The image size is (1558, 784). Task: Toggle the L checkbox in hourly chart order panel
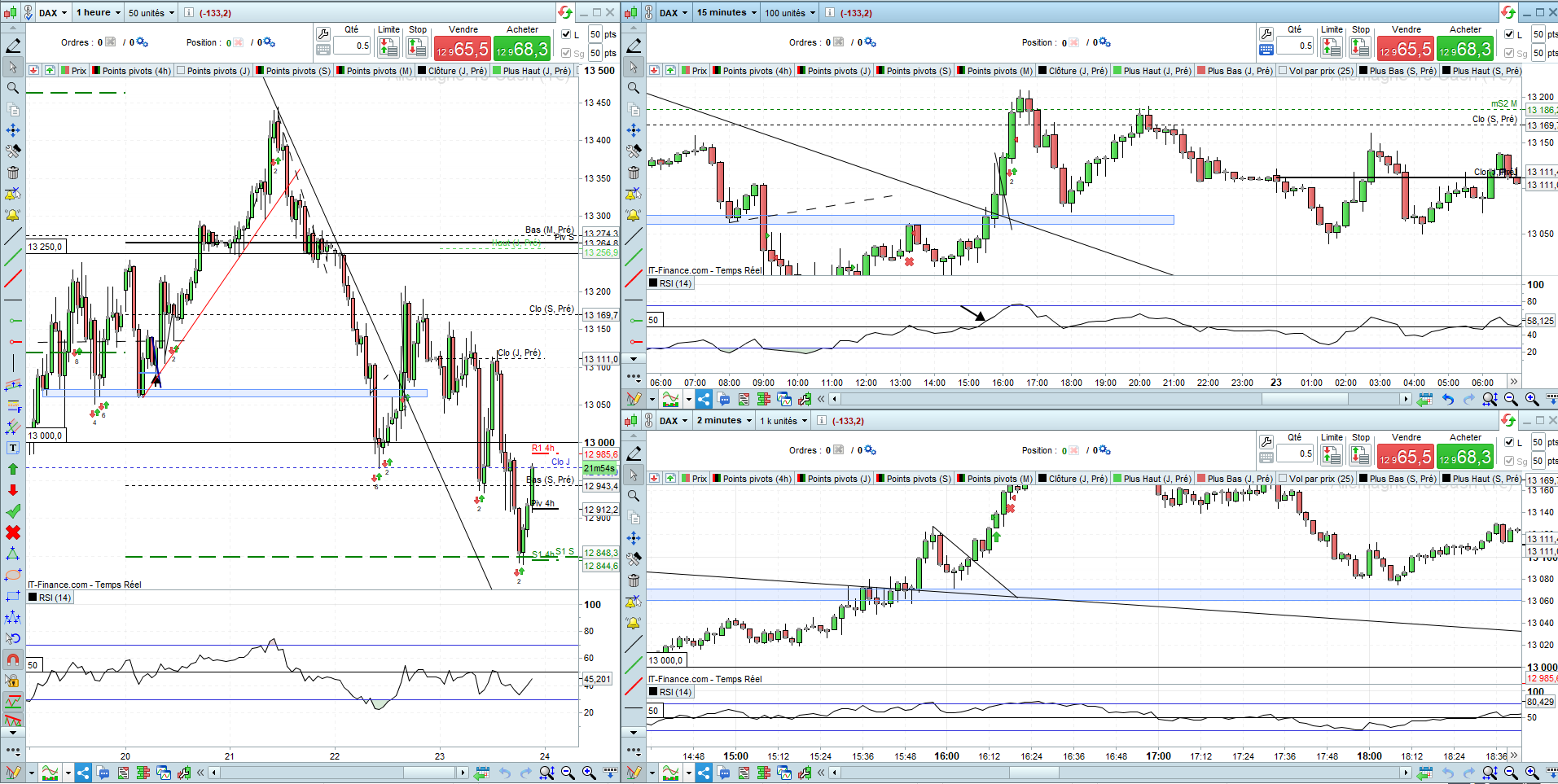[x=567, y=34]
